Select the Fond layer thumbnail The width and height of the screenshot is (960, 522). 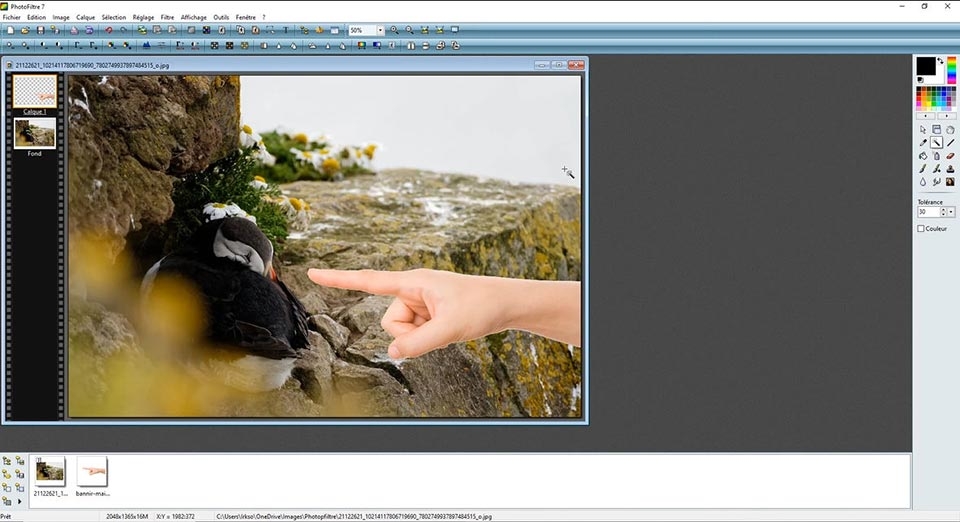pos(35,134)
